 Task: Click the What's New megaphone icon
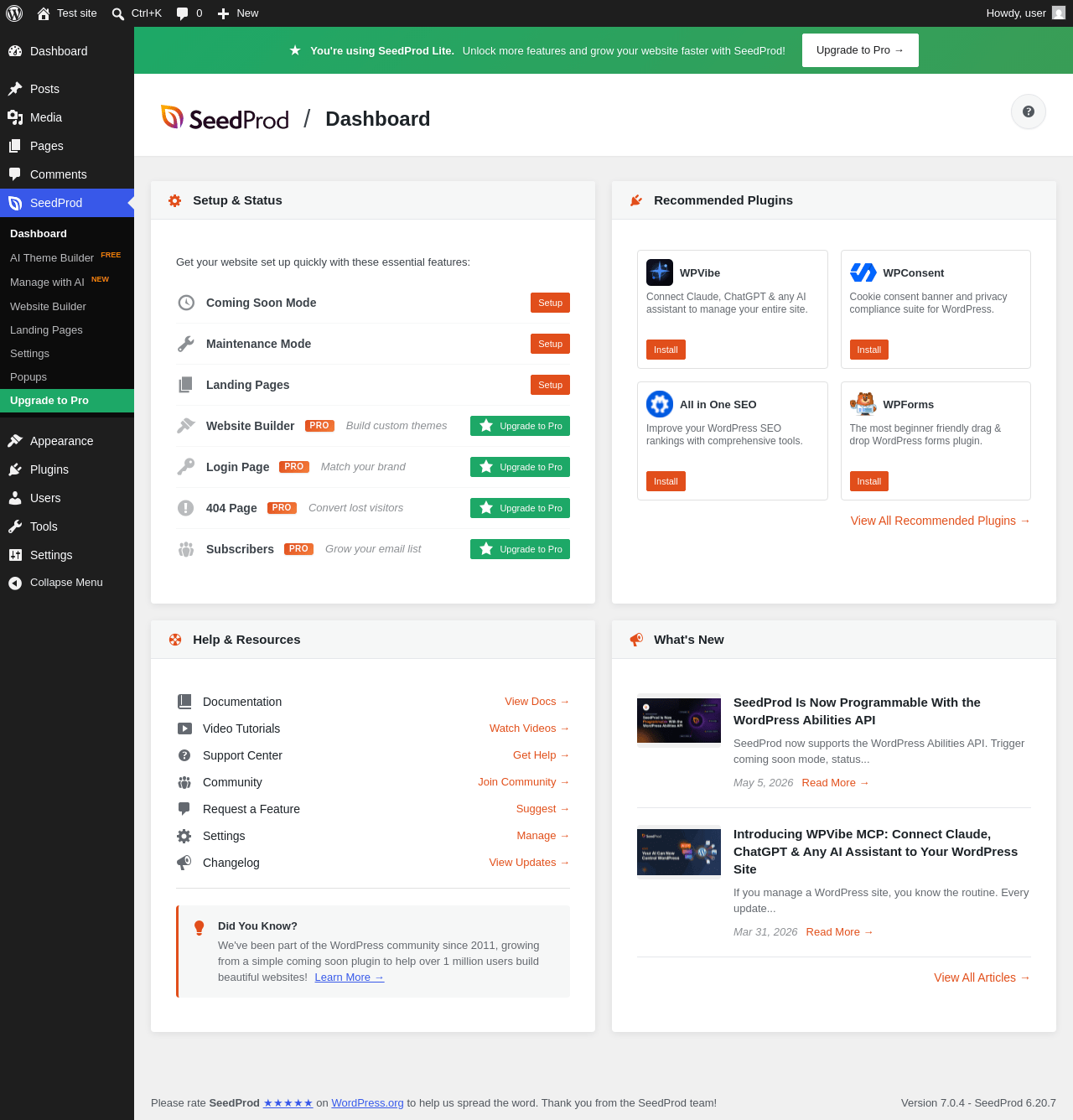coord(636,640)
